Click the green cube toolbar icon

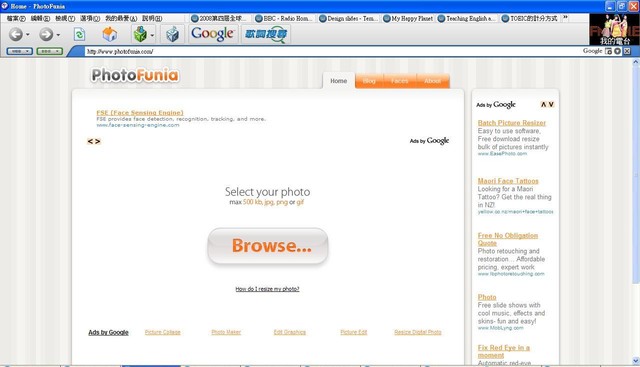point(140,34)
